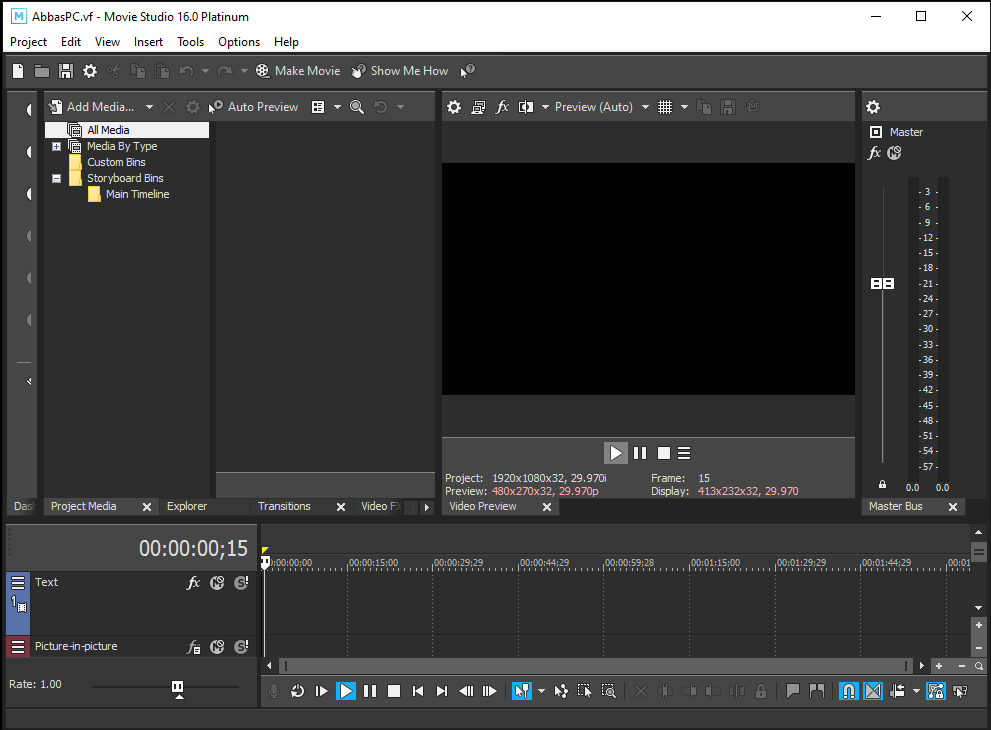Show more docked tabs with right arrow
991x730 pixels.
click(x=427, y=507)
